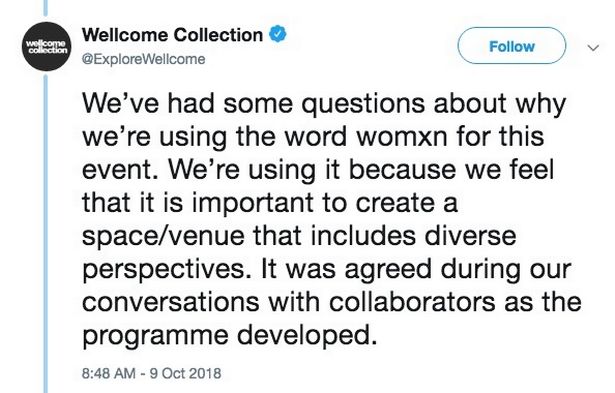Click the word 'conversations' in the tweet
The width and height of the screenshot is (615, 393).
point(171,302)
